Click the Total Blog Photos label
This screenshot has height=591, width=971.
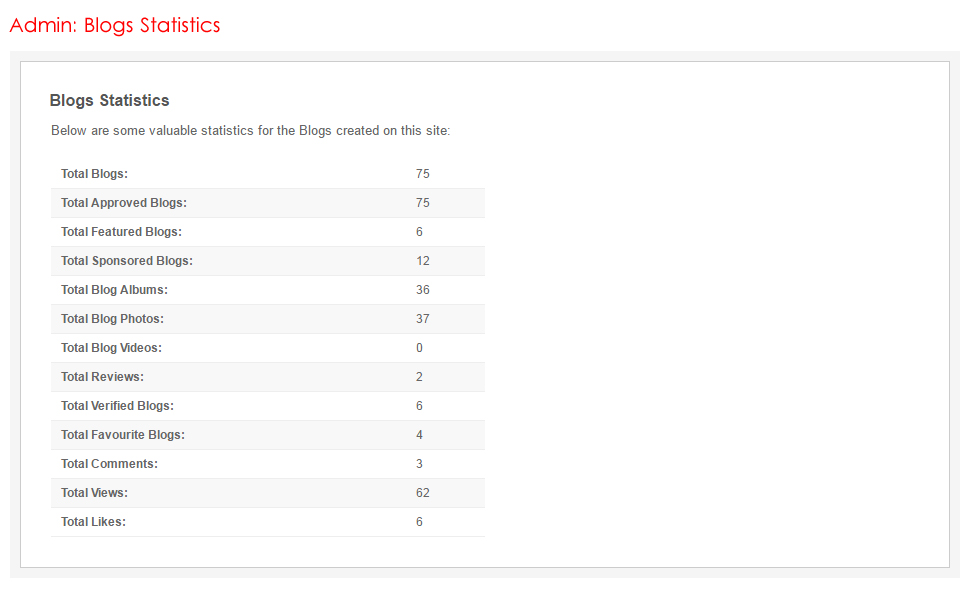112,319
